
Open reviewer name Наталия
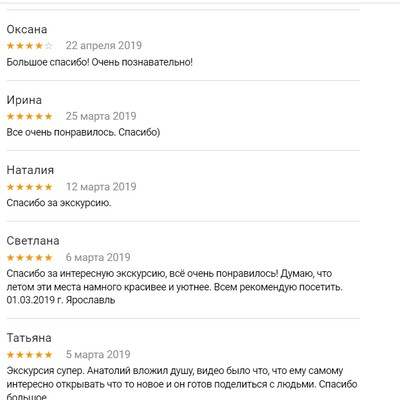coord(30,170)
